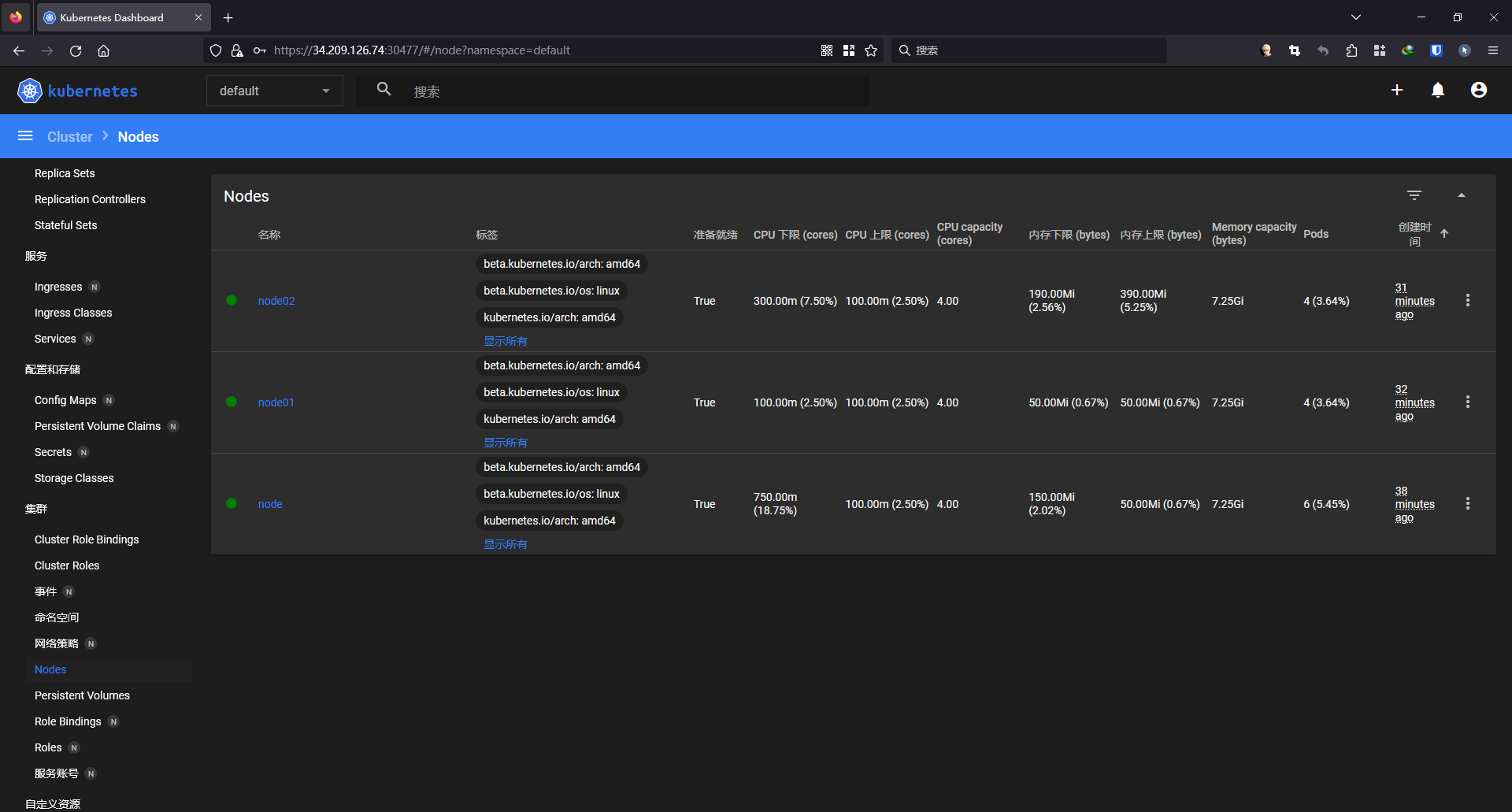This screenshot has width=1512, height=812.
Task: Click the dashboard search magnifier icon
Action: point(384,89)
